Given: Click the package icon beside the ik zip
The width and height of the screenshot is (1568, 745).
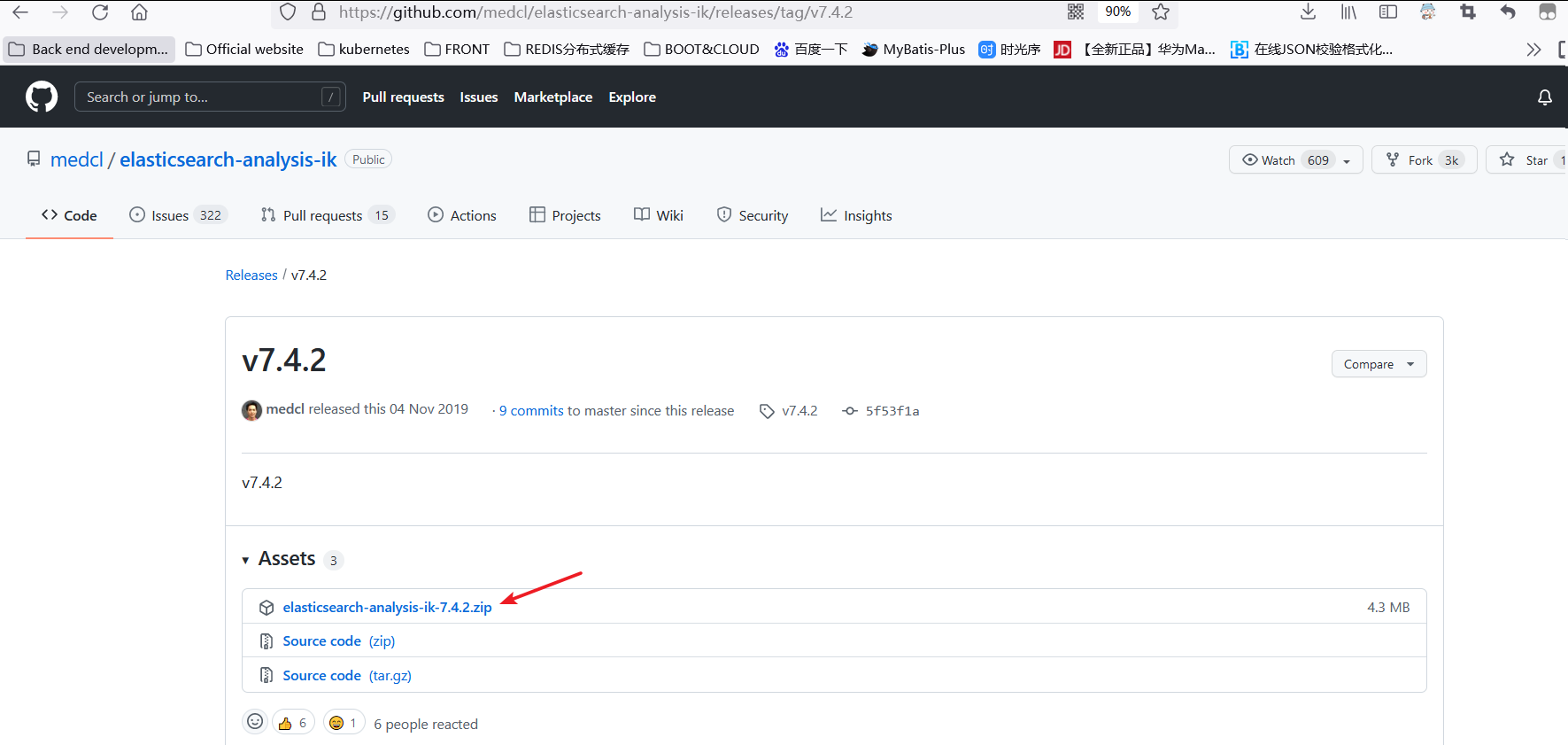Looking at the screenshot, I should [x=266, y=608].
